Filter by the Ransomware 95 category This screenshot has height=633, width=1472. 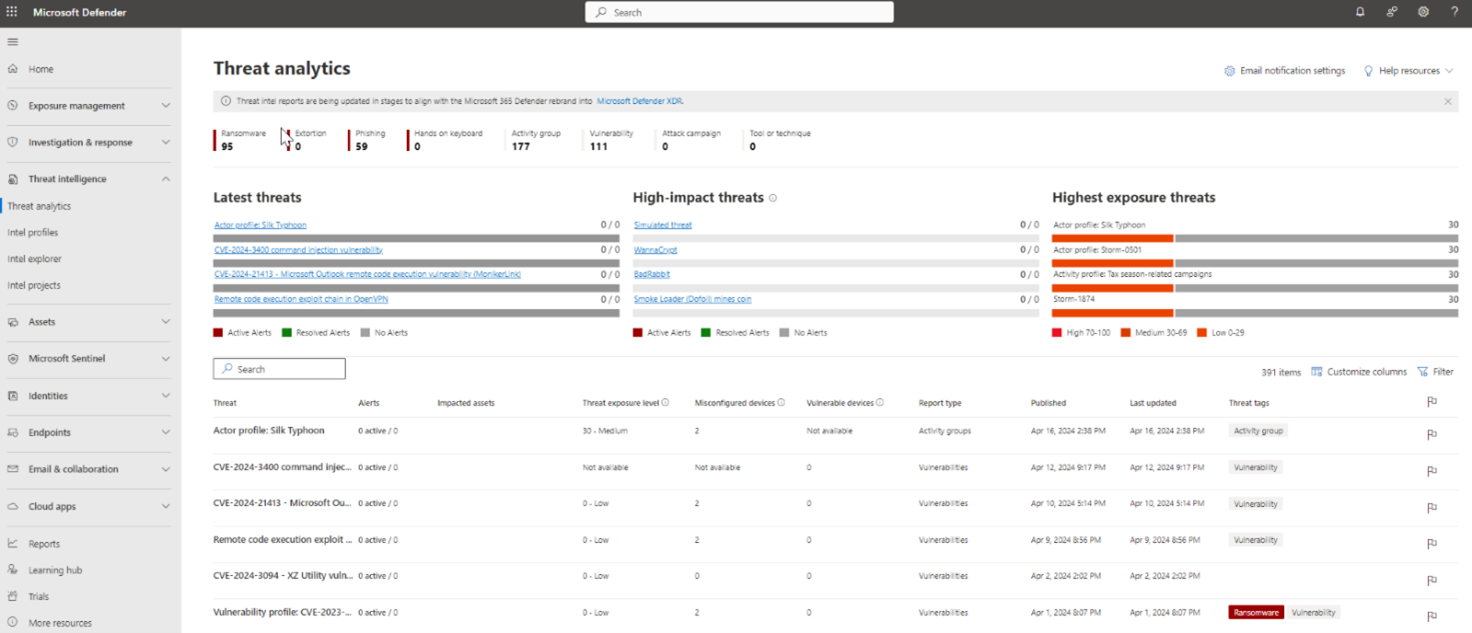[241, 140]
